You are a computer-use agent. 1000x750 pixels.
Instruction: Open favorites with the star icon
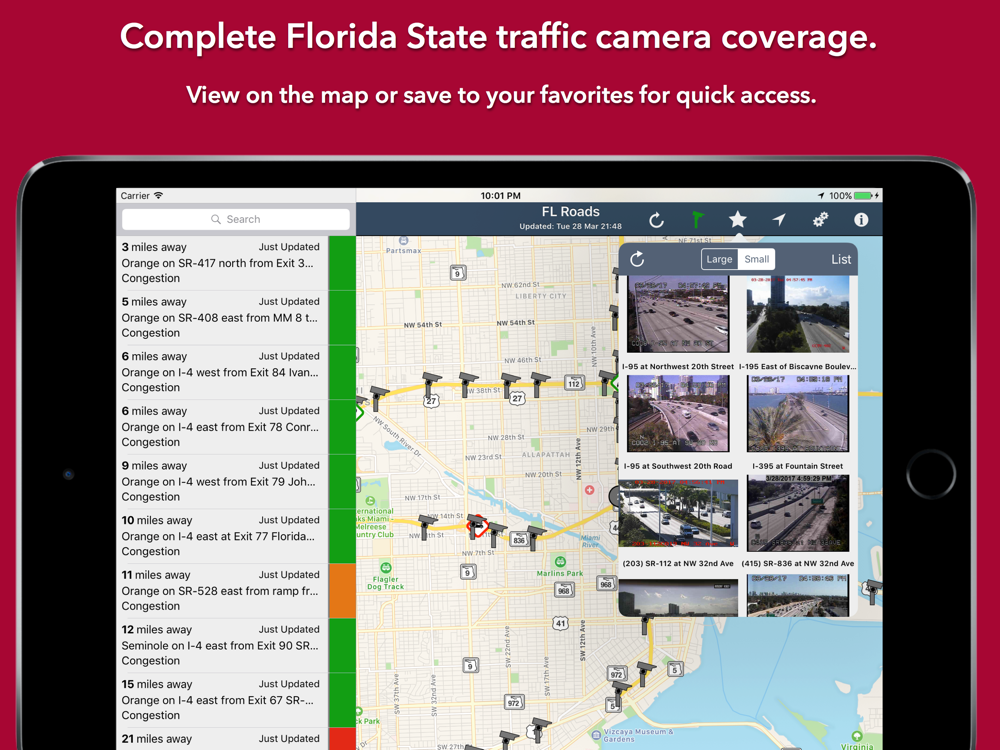point(738,219)
